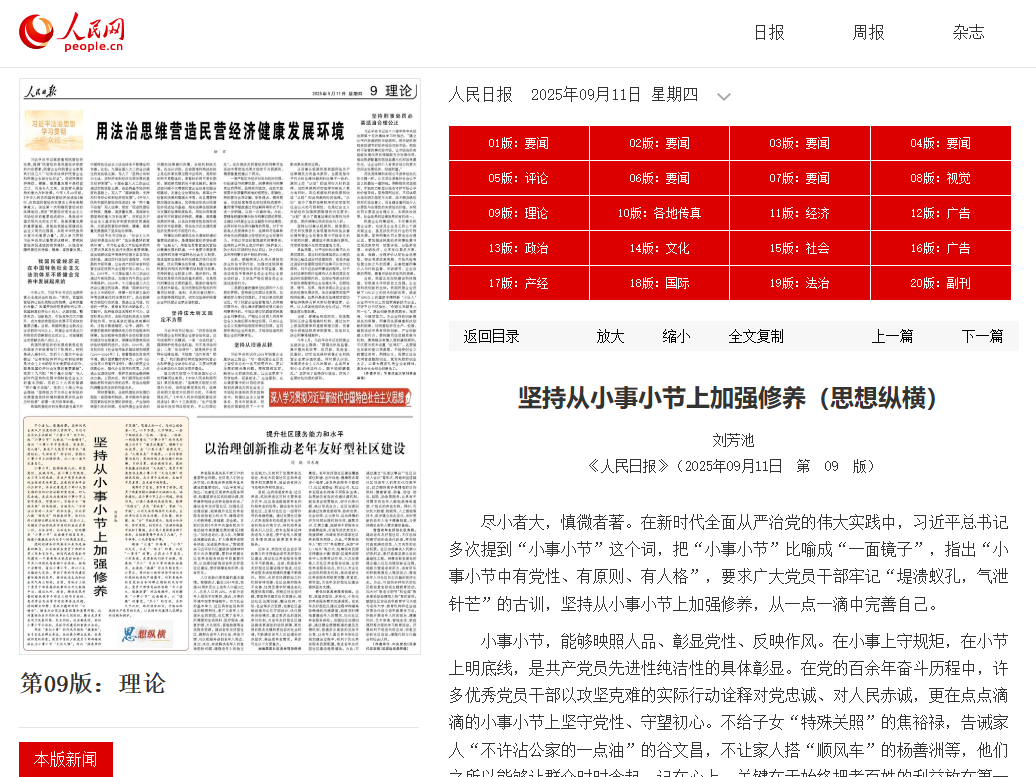Open the 日报 section
The image size is (1036, 777).
coord(769,32)
